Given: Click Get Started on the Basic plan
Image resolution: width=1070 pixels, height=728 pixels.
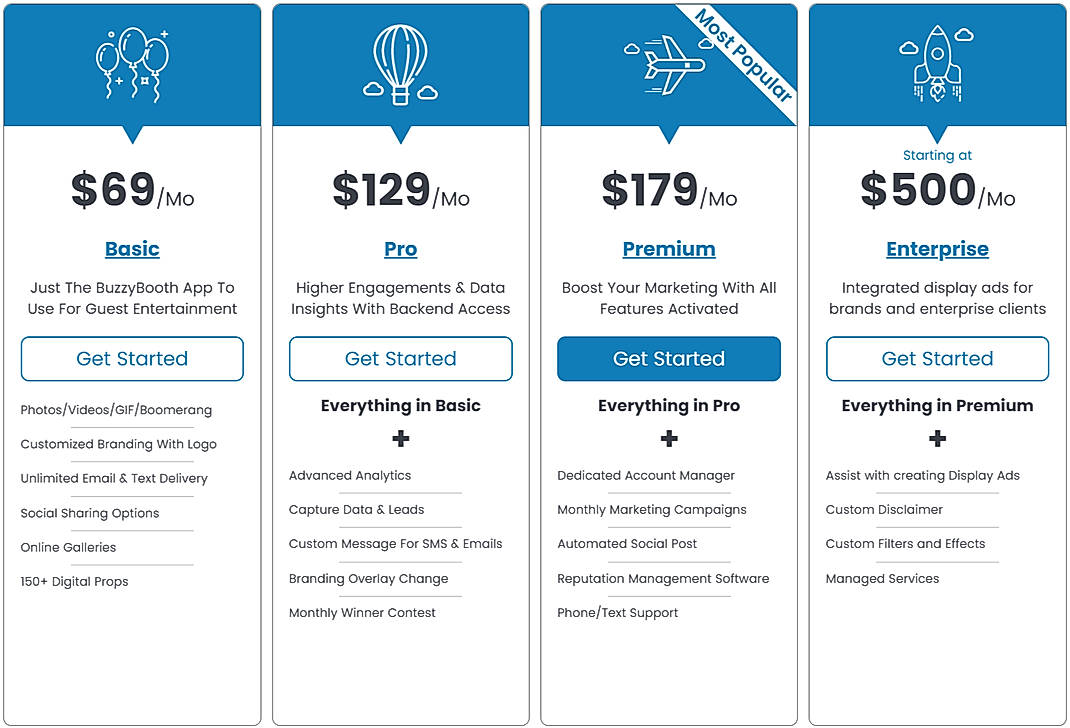Looking at the screenshot, I should coord(132,358).
